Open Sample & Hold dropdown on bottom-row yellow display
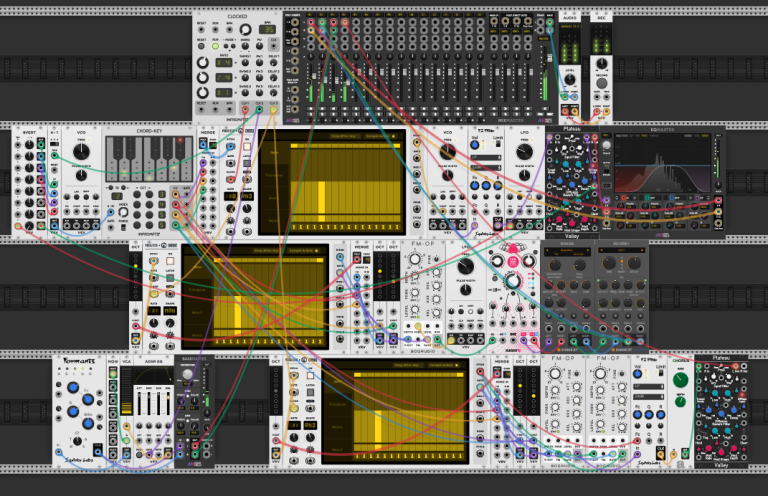Screen dimensions: 768x496 [445, 365]
